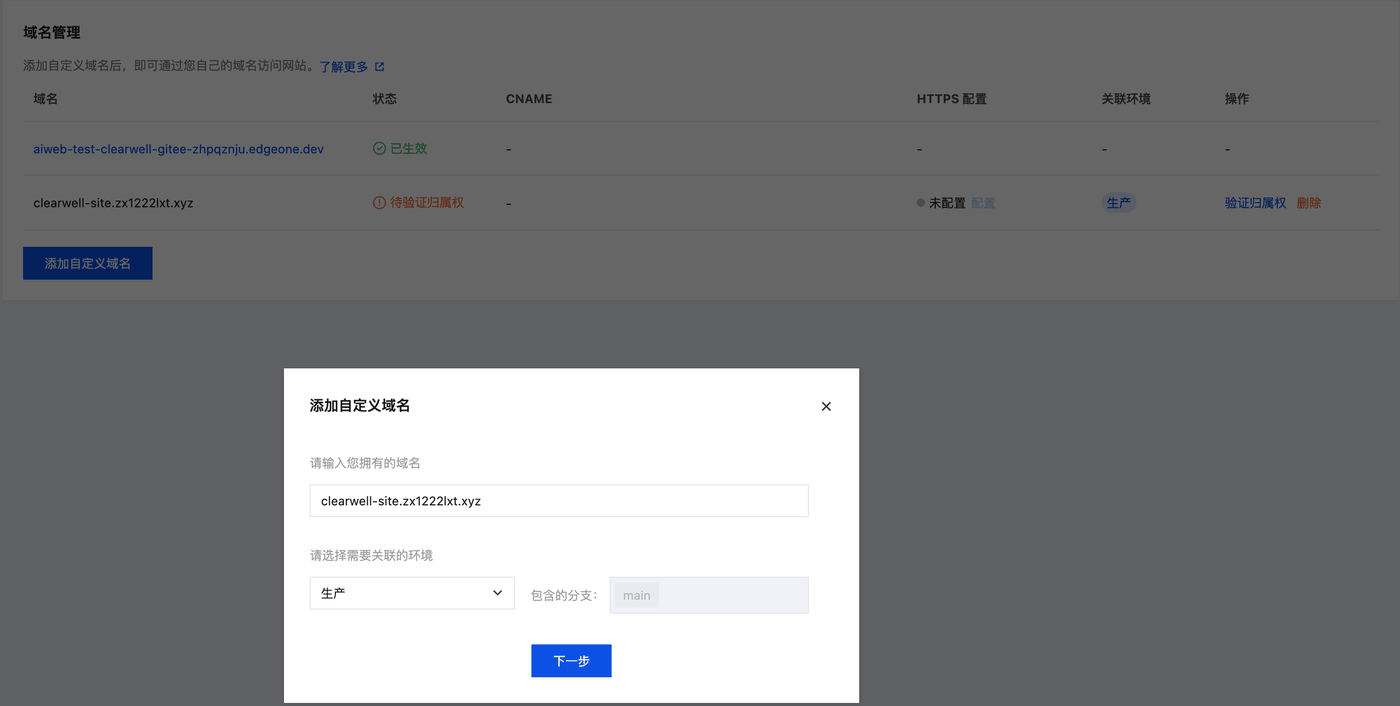
Task: Close the 添加自定义域名 dialog
Action: (826, 406)
